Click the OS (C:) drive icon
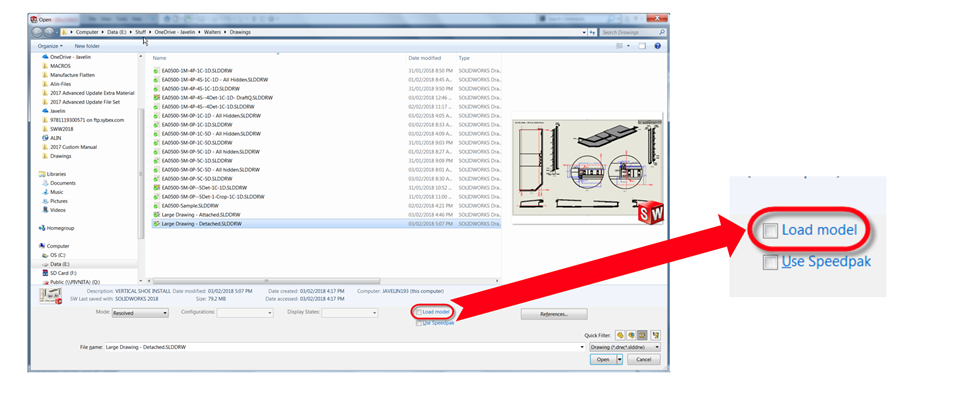974x400 pixels. (x=45, y=255)
